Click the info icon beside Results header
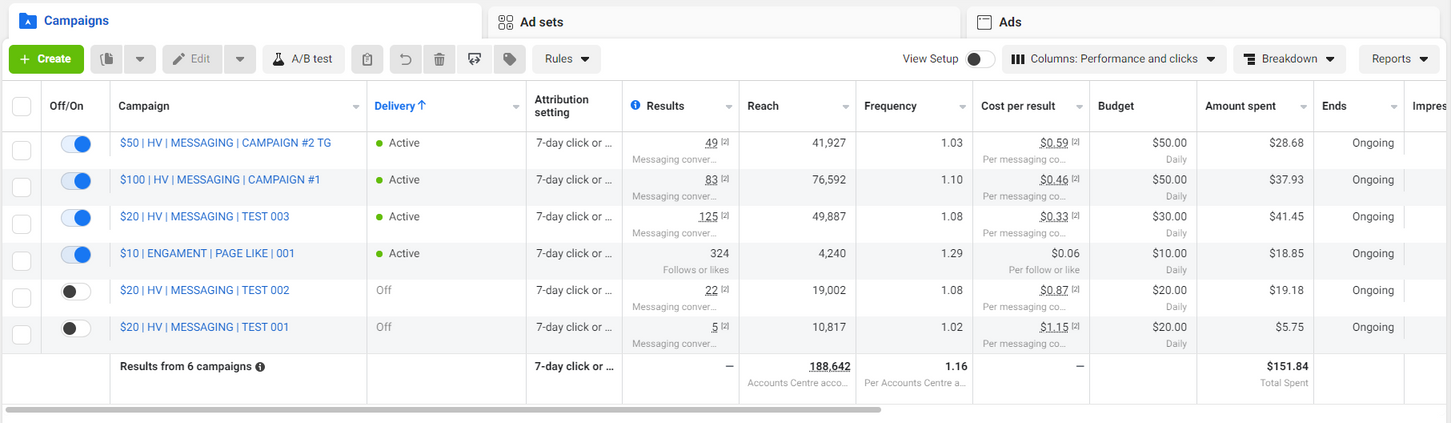This screenshot has height=423, width=1451. [x=635, y=106]
